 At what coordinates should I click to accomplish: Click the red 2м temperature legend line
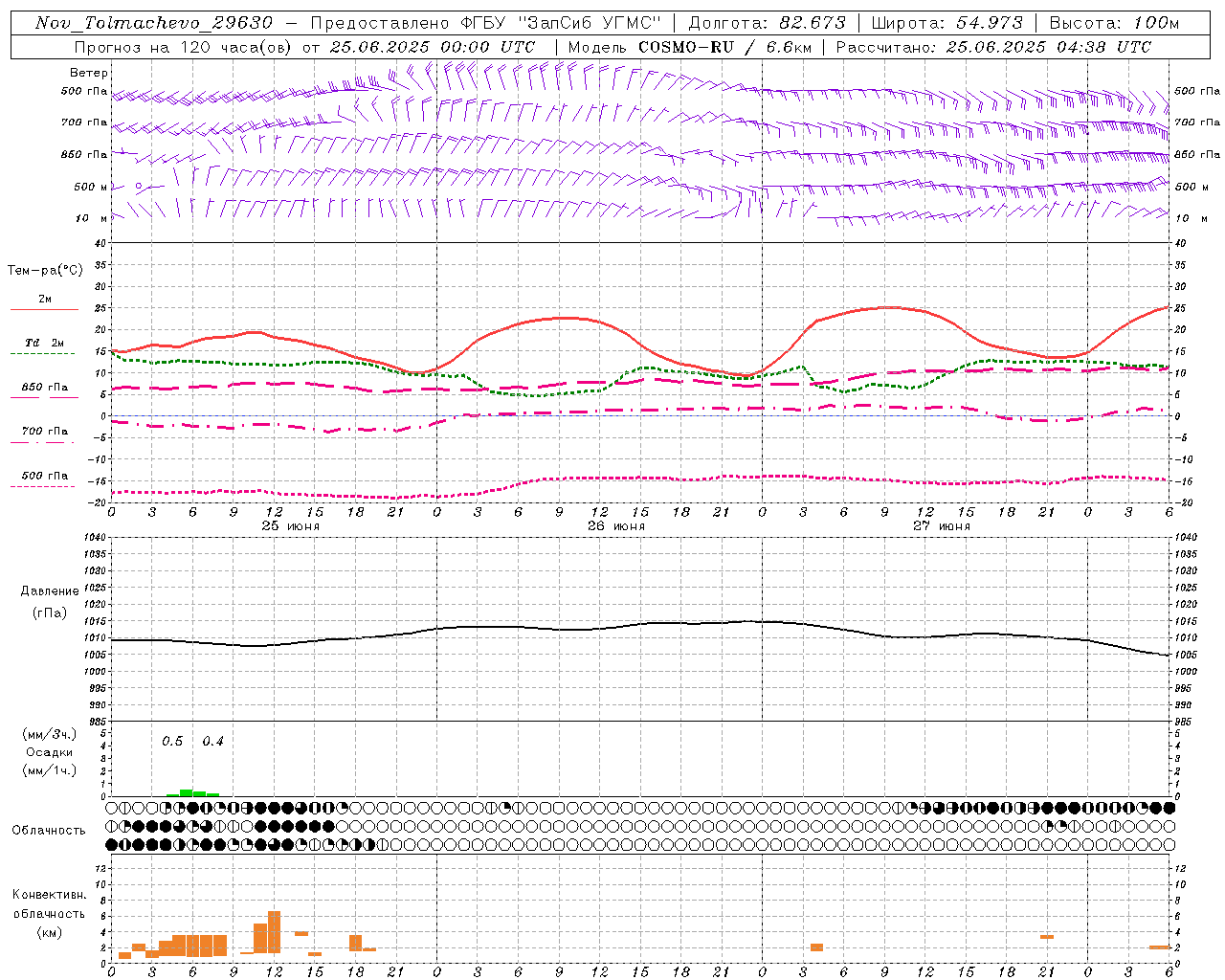[x=44, y=309]
